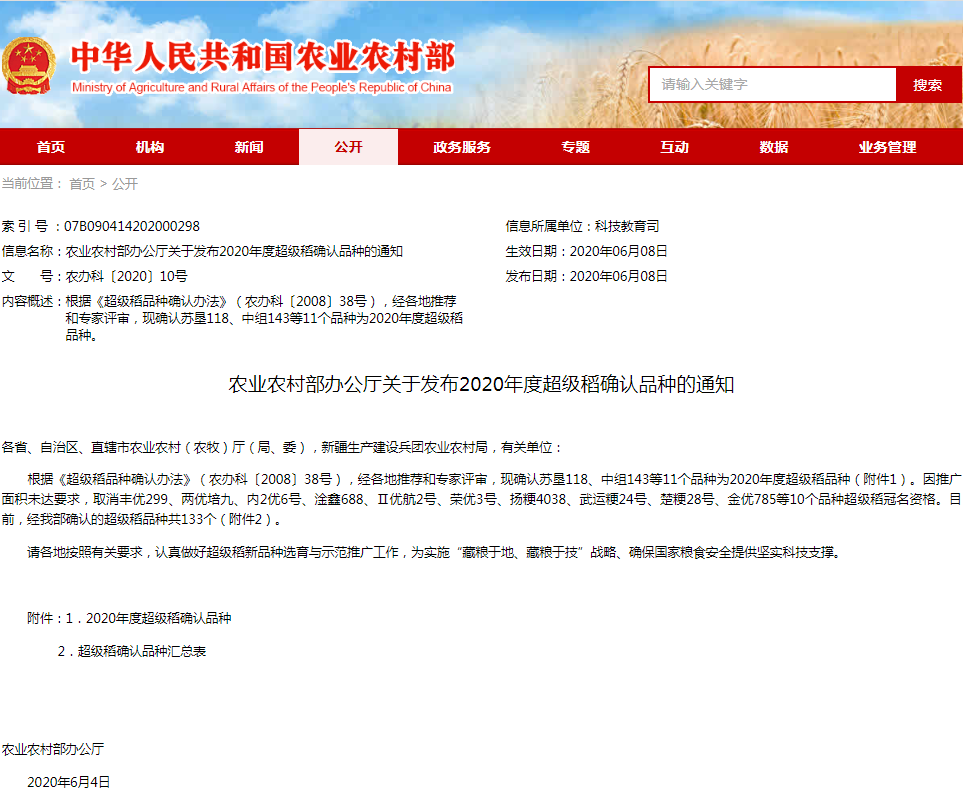Screen dimensions: 963x792
Task: Navigate to the 专题 section
Action: (575, 147)
